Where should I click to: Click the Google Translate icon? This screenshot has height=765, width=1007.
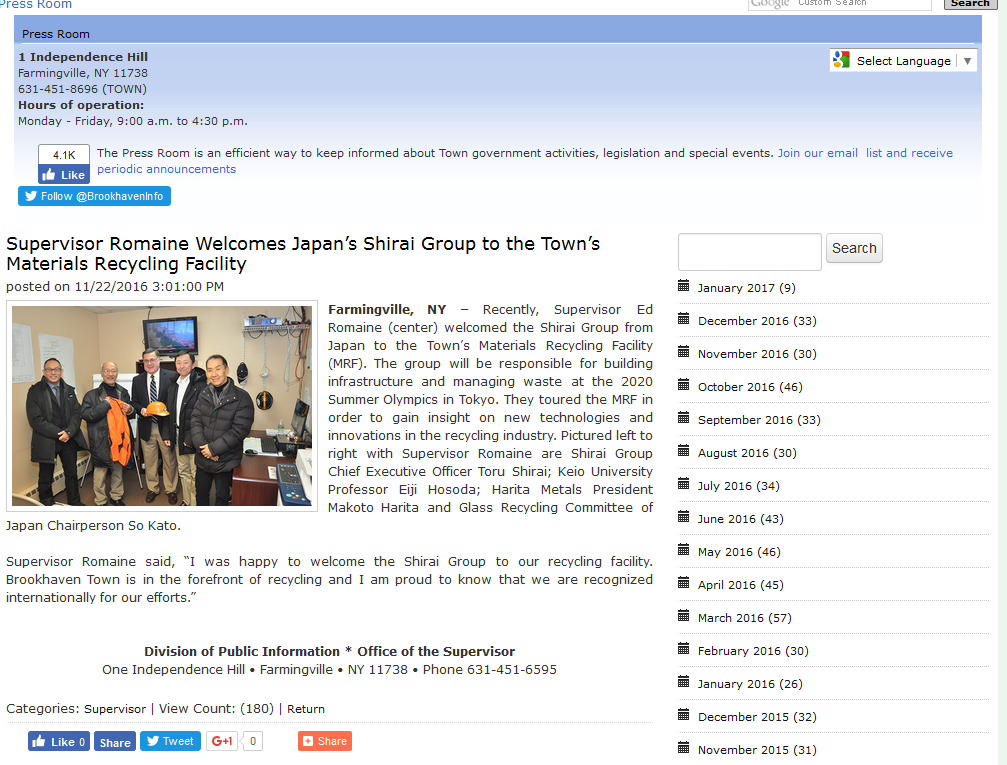(841, 60)
